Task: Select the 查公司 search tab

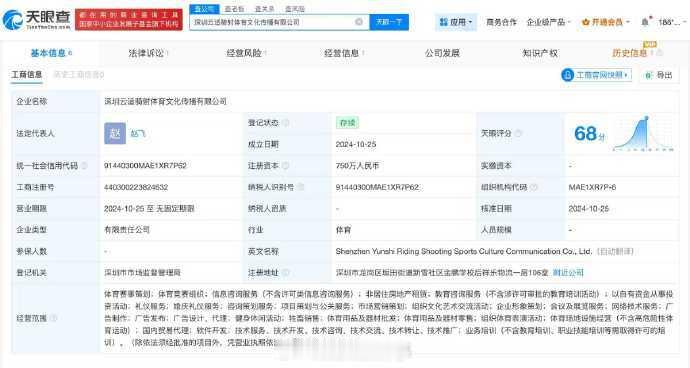Action: coord(204,9)
